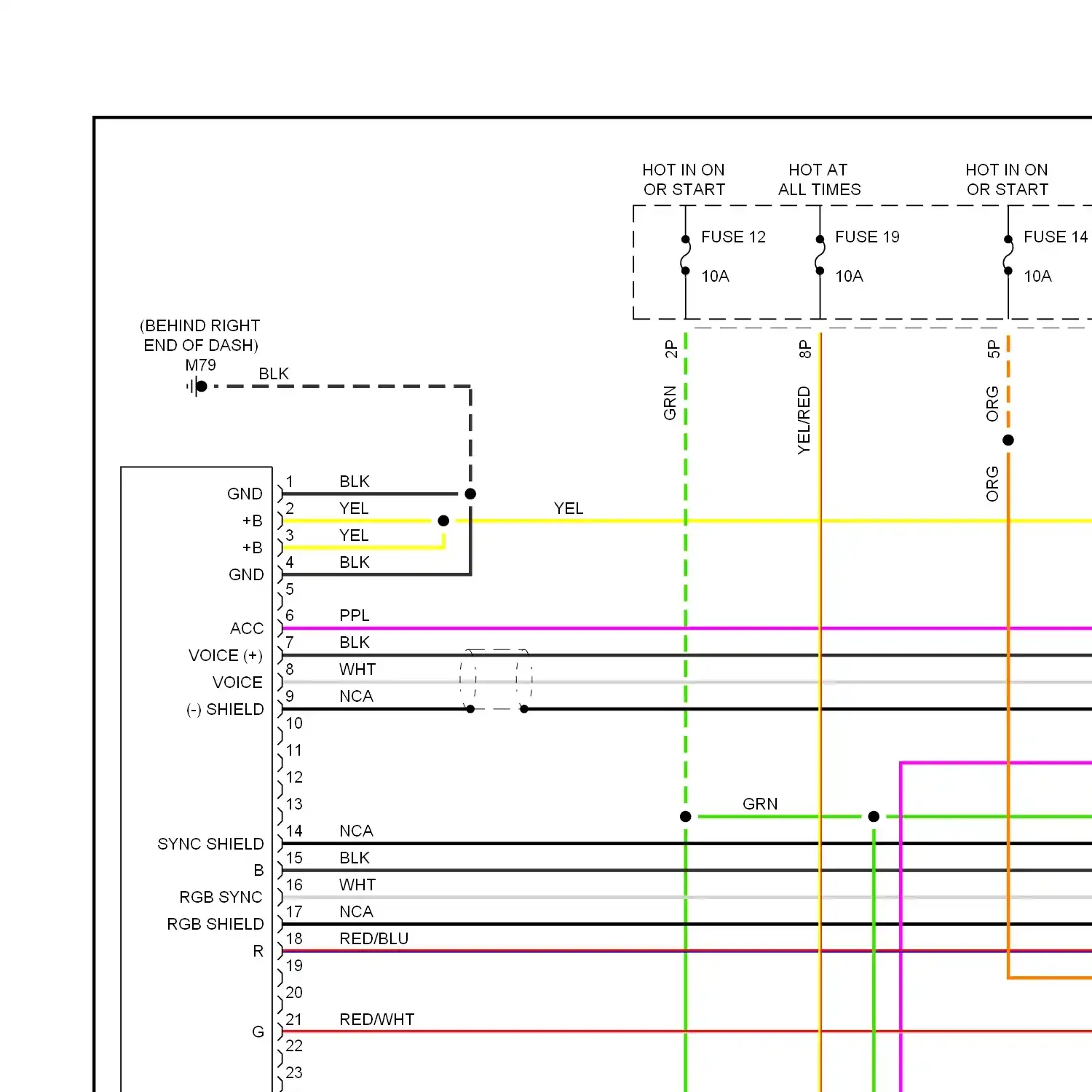
Task: Select the RED/WHT wire label
Action: point(377,1019)
